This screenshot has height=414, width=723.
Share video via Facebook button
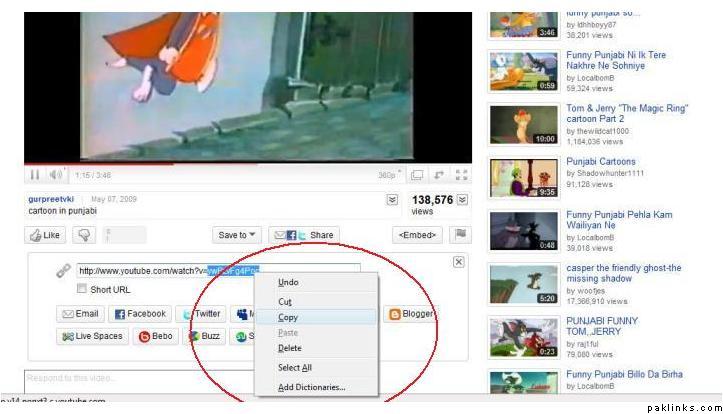(x=140, y=314)
